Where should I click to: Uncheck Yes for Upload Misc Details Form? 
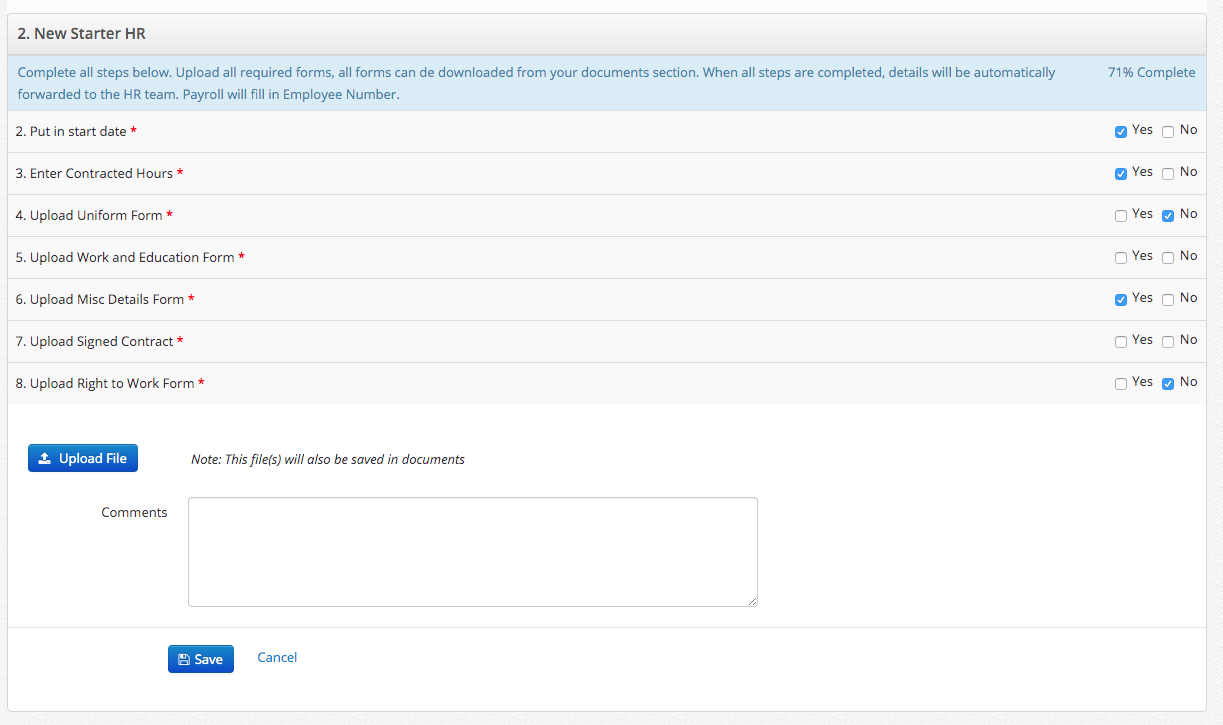[x=1121, y=300]
